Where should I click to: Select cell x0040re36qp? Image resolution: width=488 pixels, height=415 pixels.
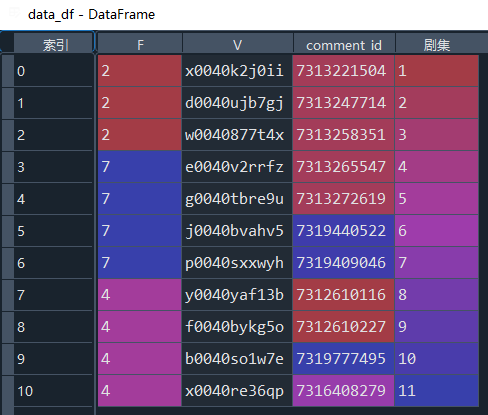point(237,391)
